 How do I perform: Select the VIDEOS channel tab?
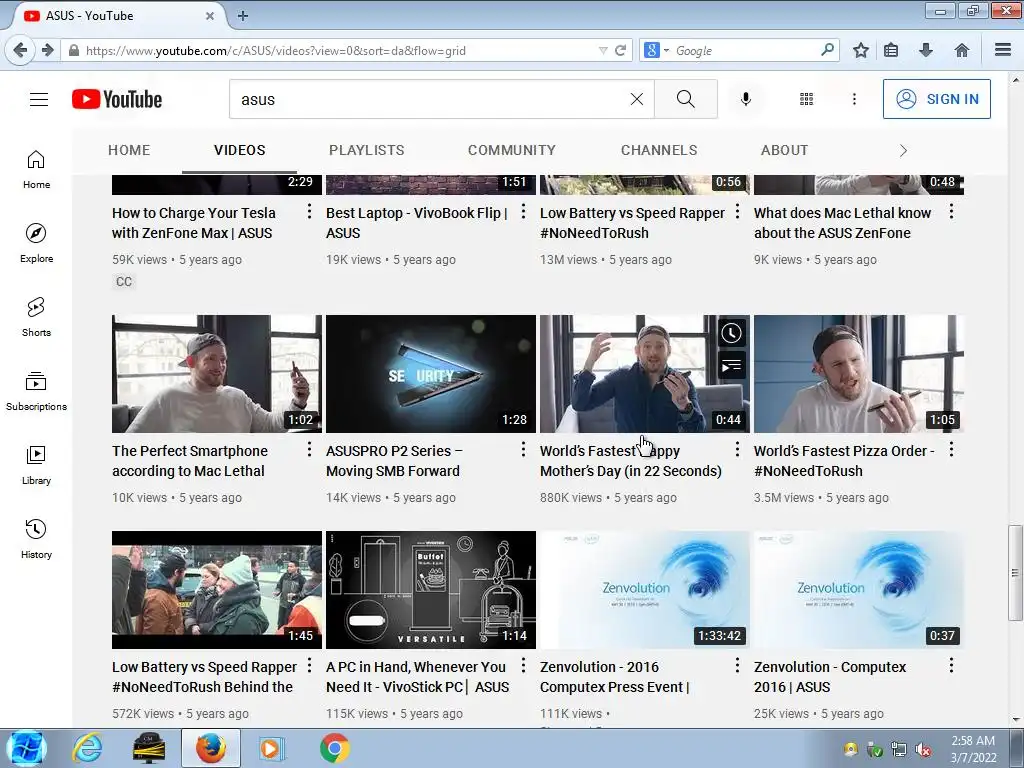(240, 150)
